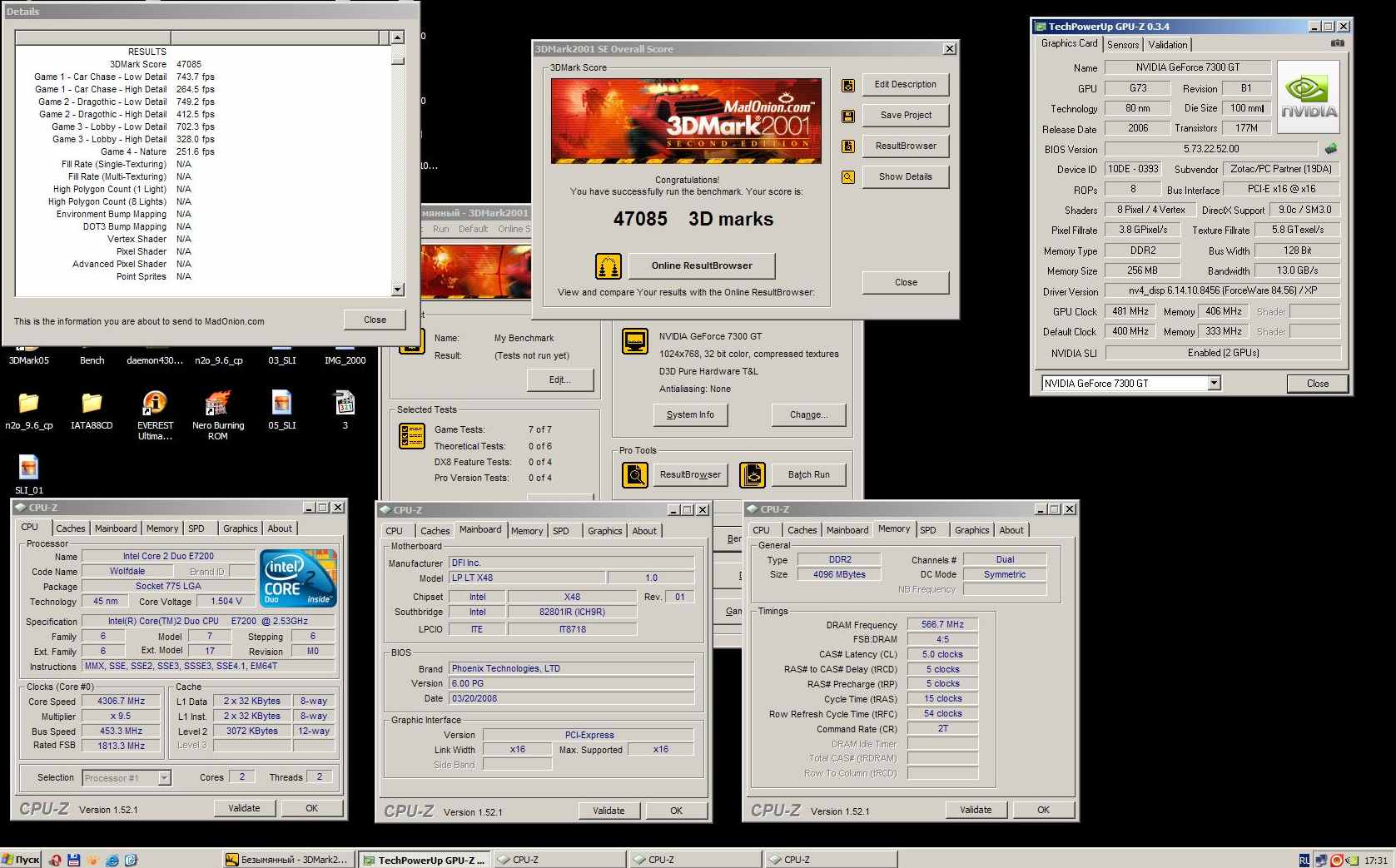Click the Details list scrollbar up arrow
This screenshot has height=868, width=1396.
[398, 37]
